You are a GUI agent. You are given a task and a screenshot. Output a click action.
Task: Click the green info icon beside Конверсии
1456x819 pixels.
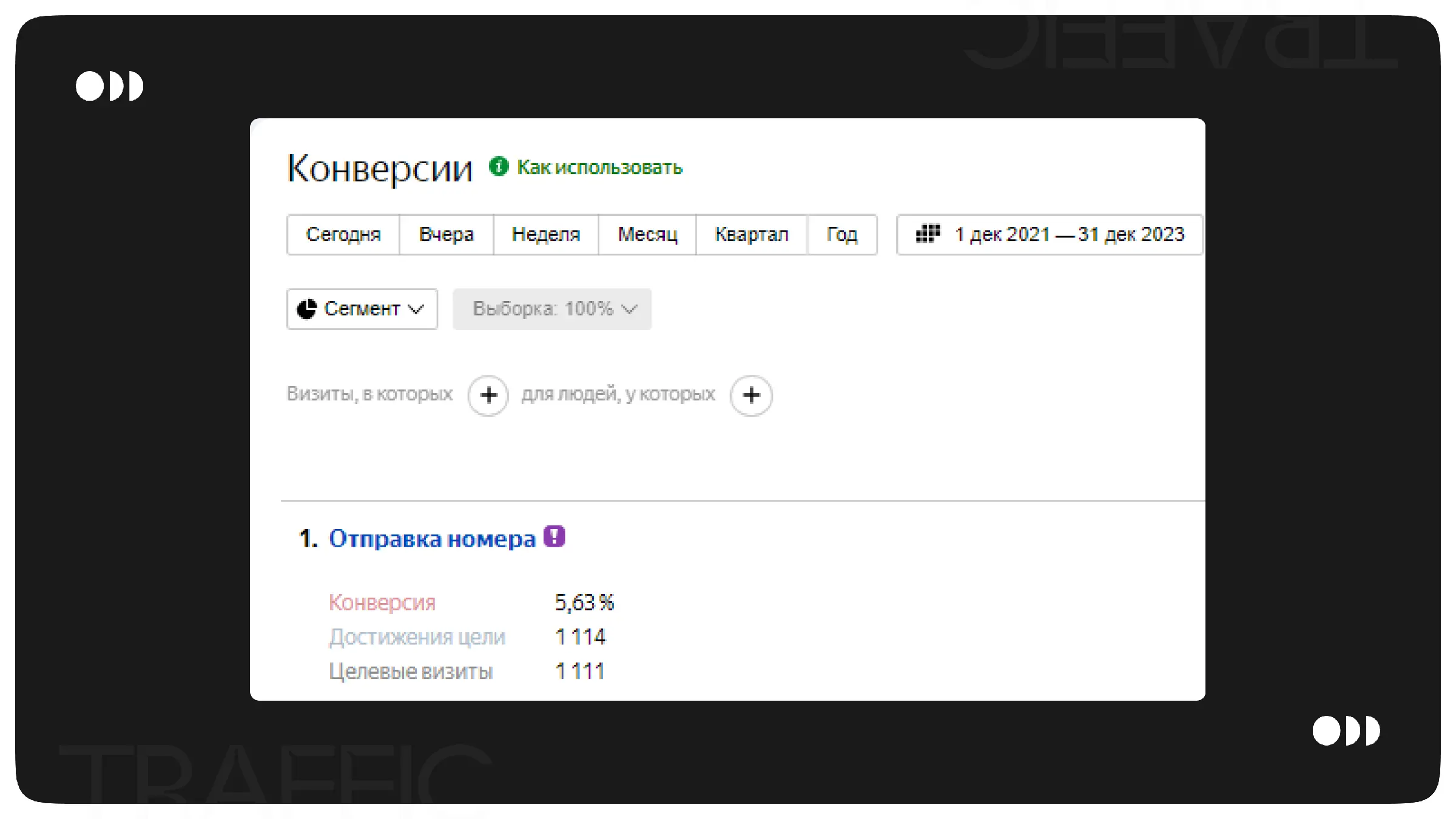[x=499, y=166]
